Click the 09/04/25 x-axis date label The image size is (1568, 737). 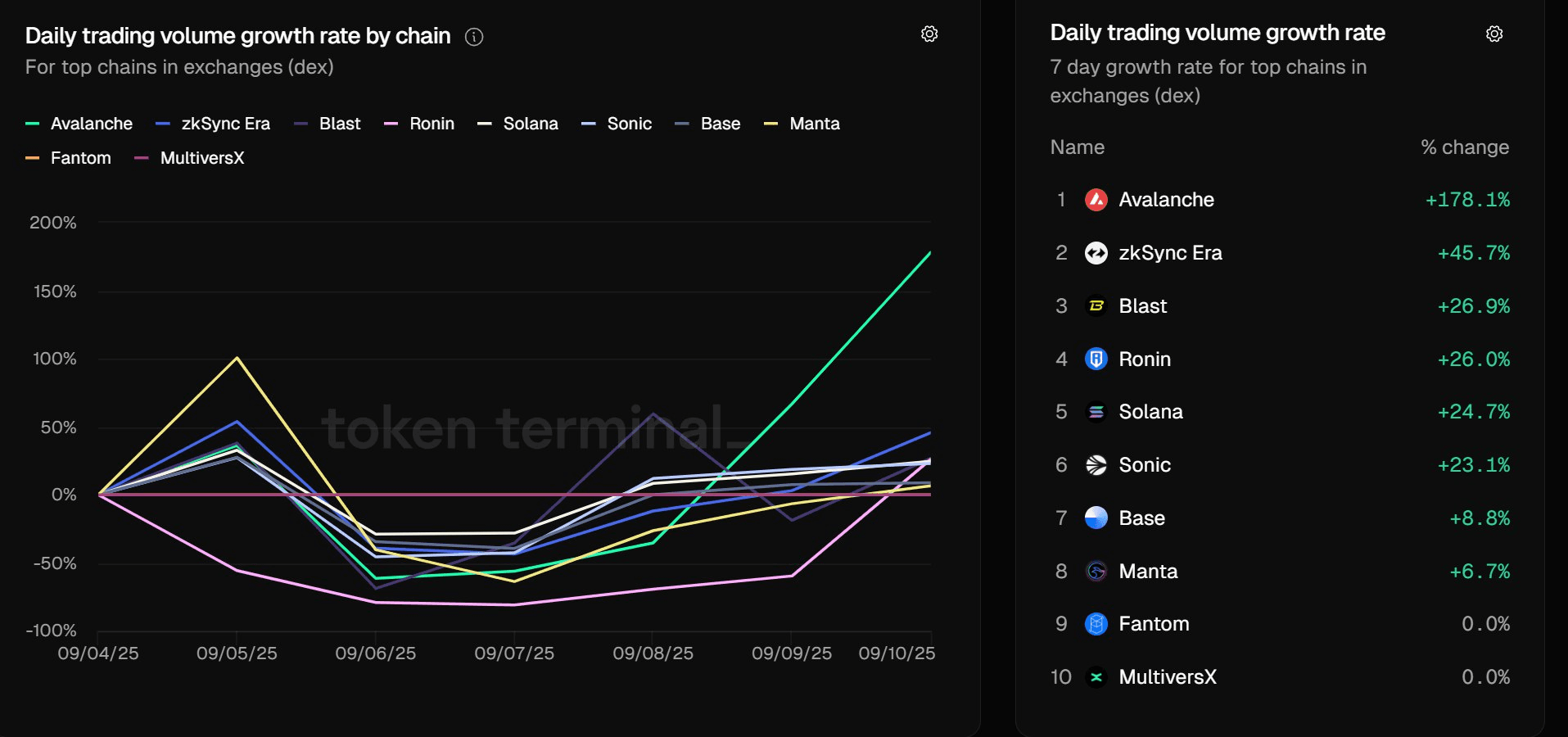coord(98,653)
